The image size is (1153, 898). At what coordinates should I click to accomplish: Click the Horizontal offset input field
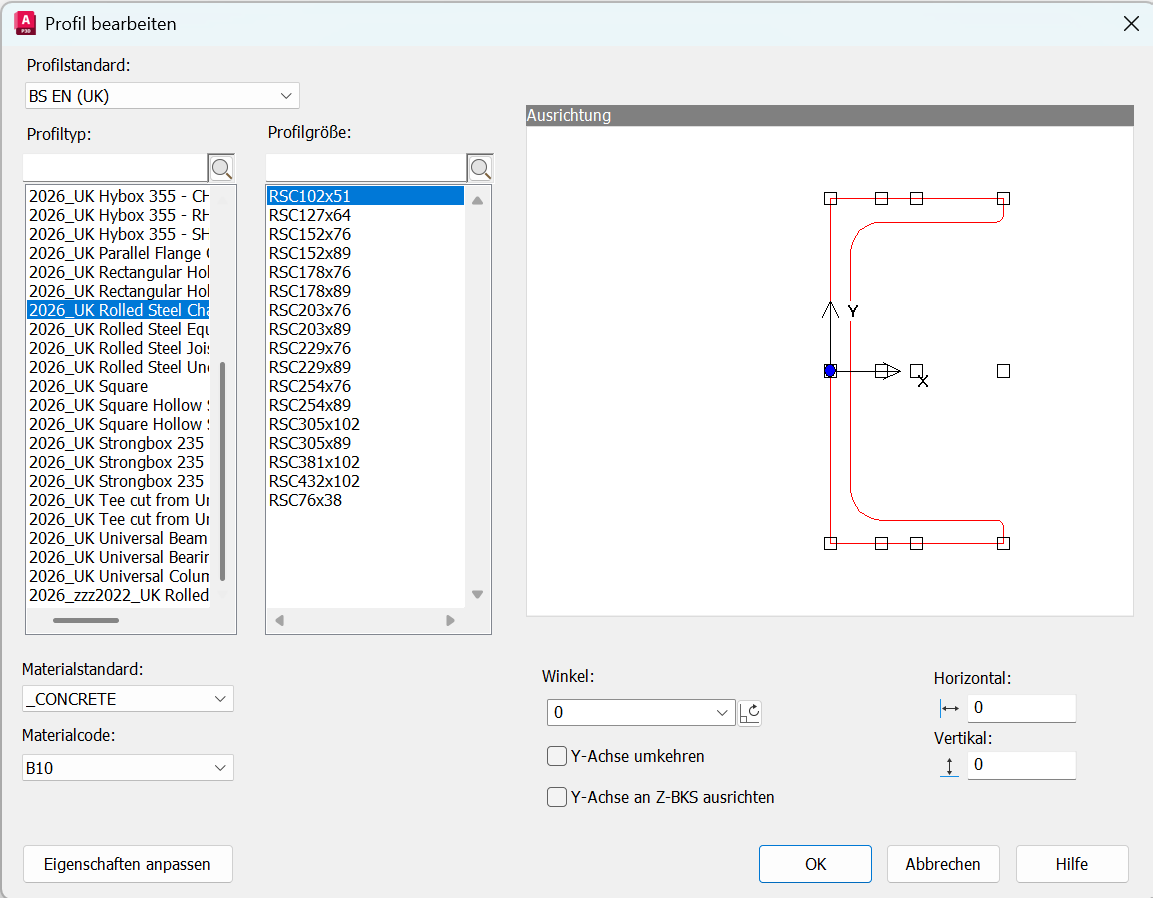pos(1021,708)
